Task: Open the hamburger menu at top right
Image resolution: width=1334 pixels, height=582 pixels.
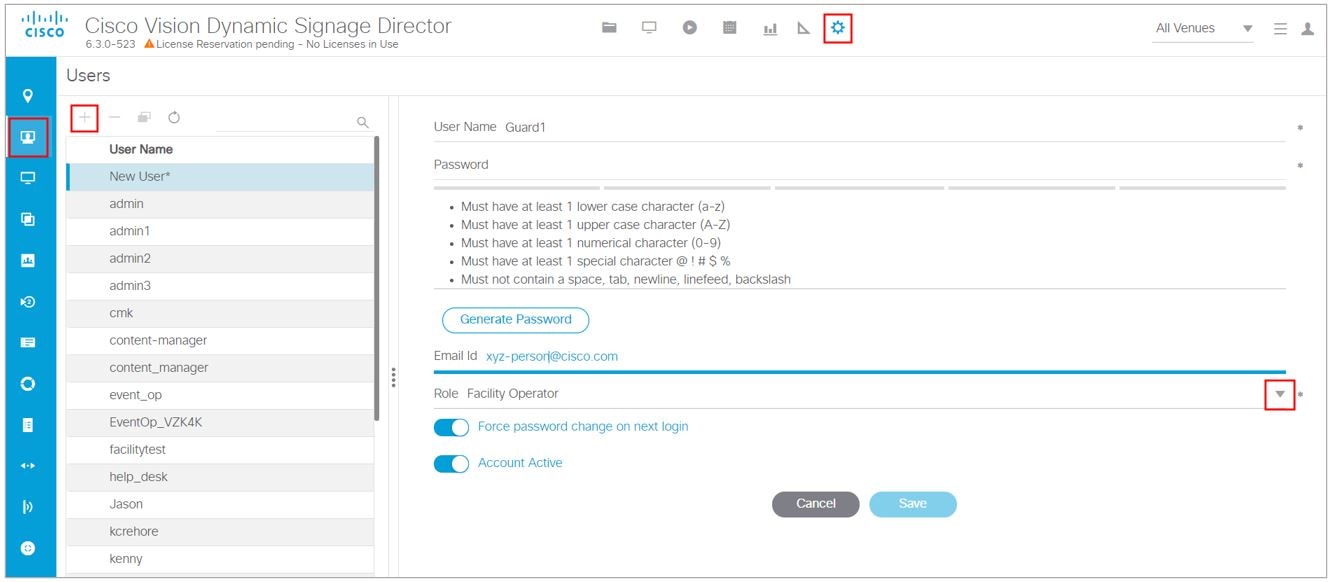Action: click(1280, 29)
